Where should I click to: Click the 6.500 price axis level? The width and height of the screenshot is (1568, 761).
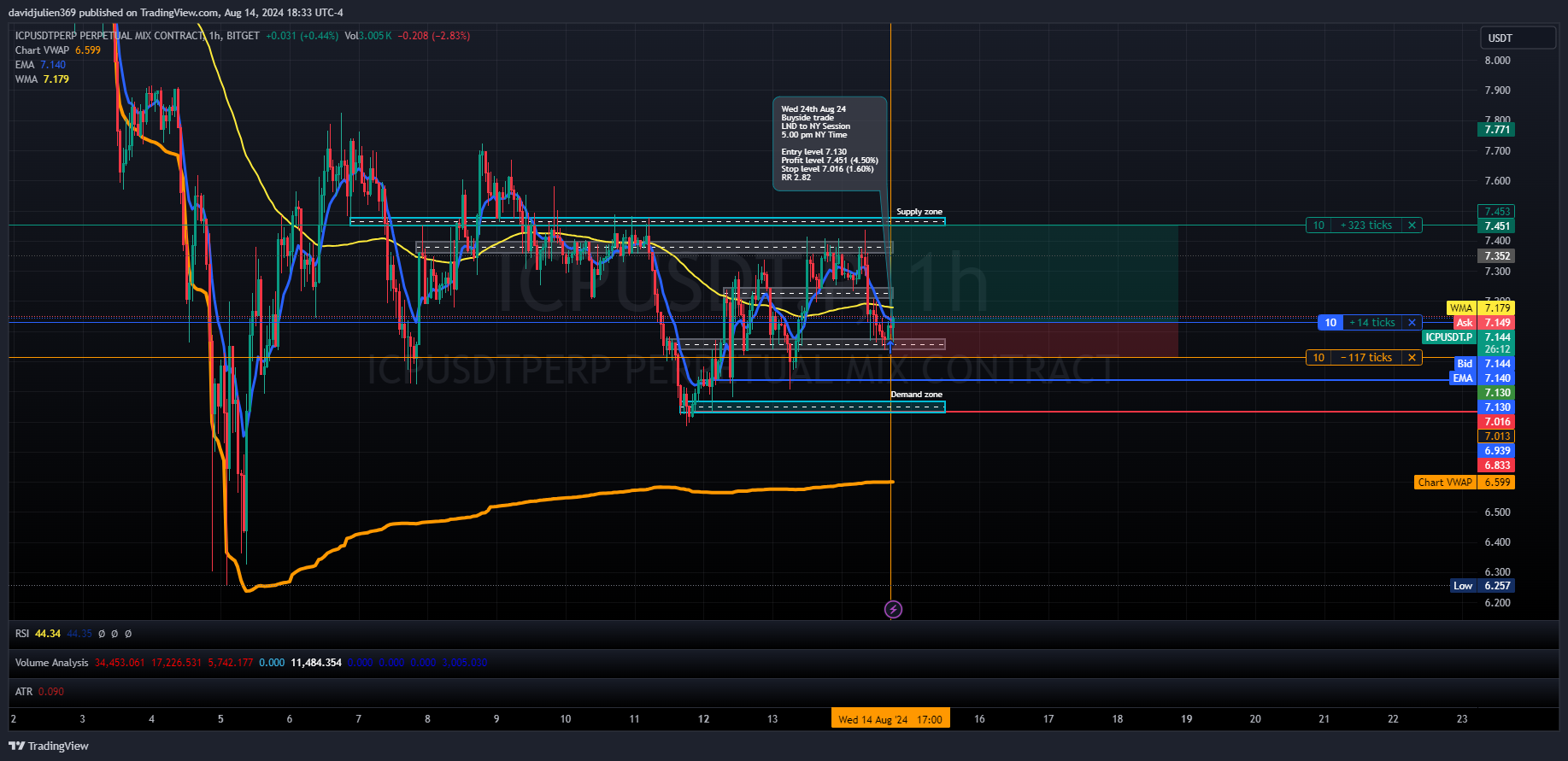(x=1497, y=512)
